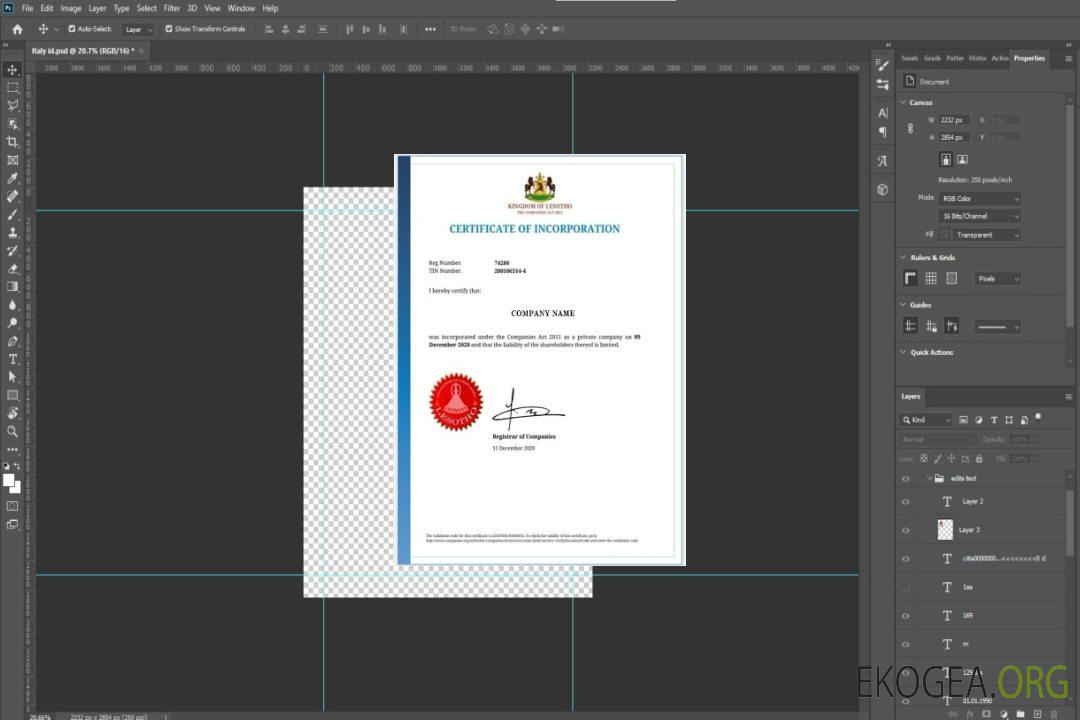
Task: Toggle the Show Transform Controls checkbox
Action: pos(169,29)
